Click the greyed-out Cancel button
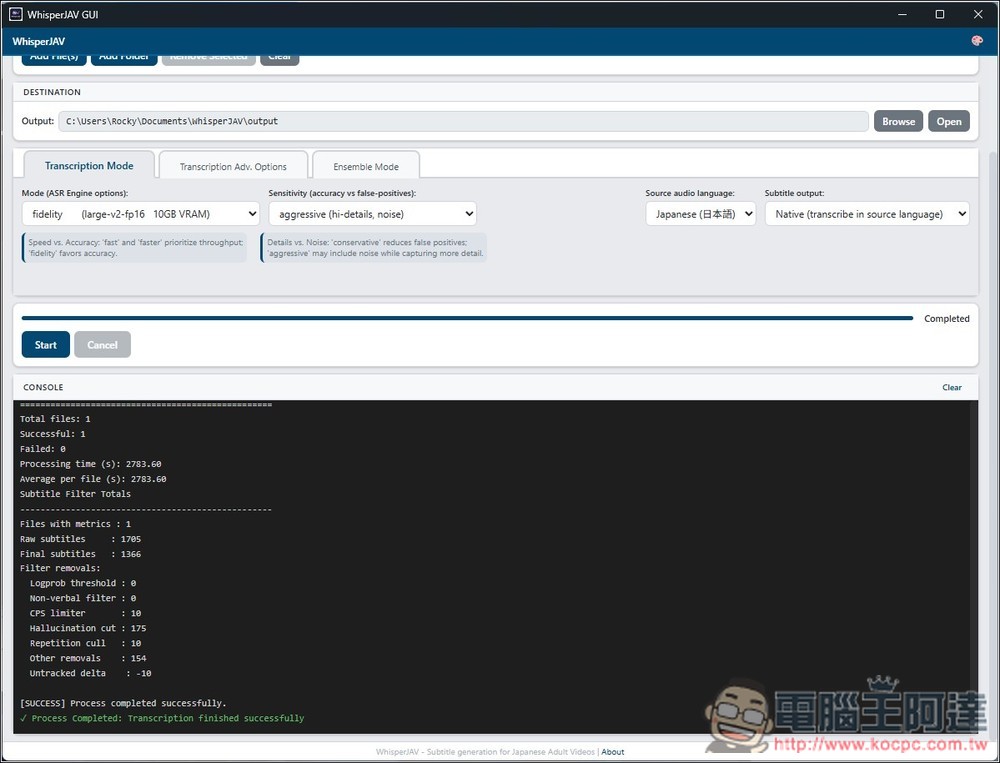The width and height of the screenshot is (1000, 763). (x=102, y=345)
